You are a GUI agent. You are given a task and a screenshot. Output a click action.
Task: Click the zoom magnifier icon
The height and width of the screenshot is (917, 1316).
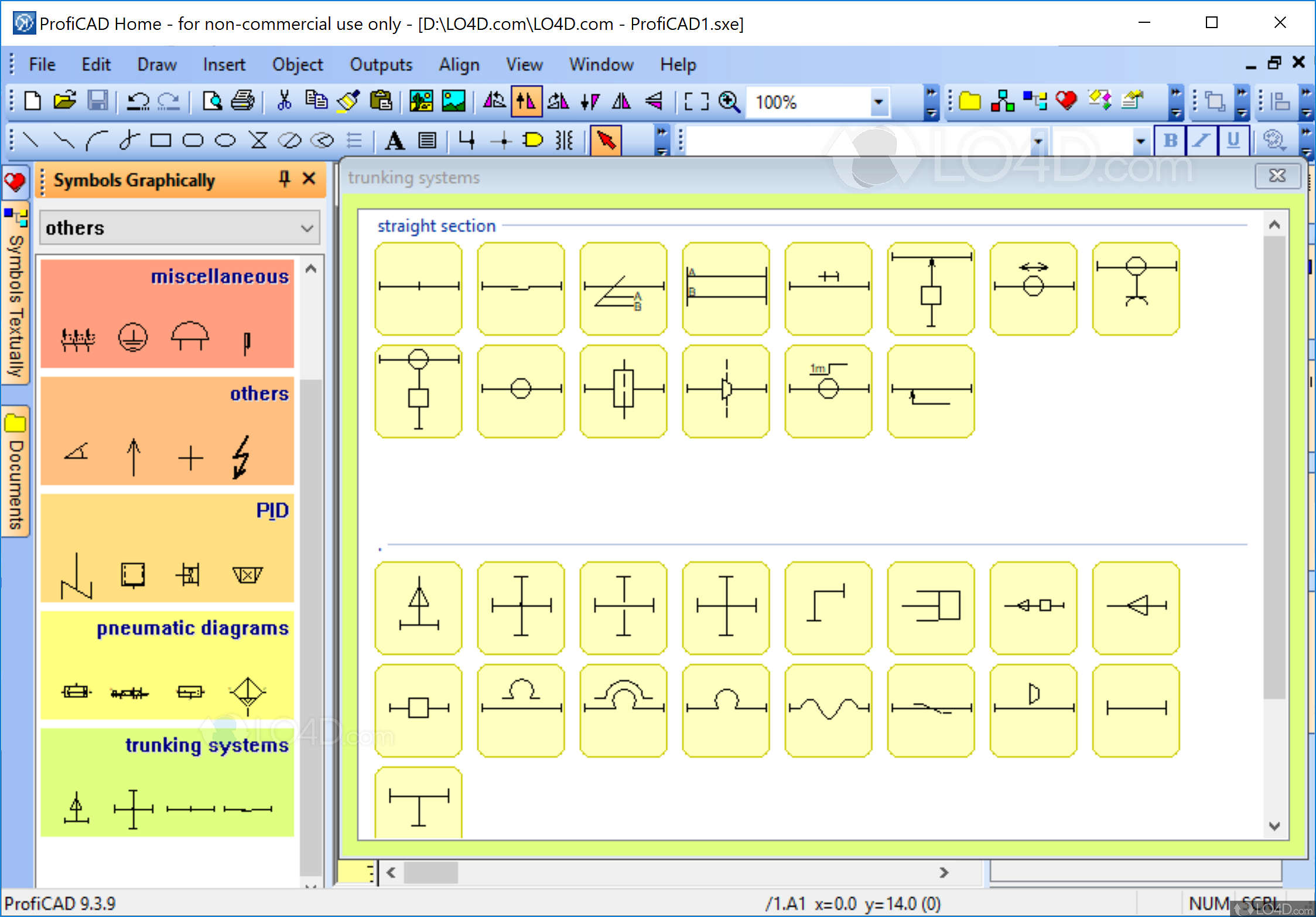(729, 101)
